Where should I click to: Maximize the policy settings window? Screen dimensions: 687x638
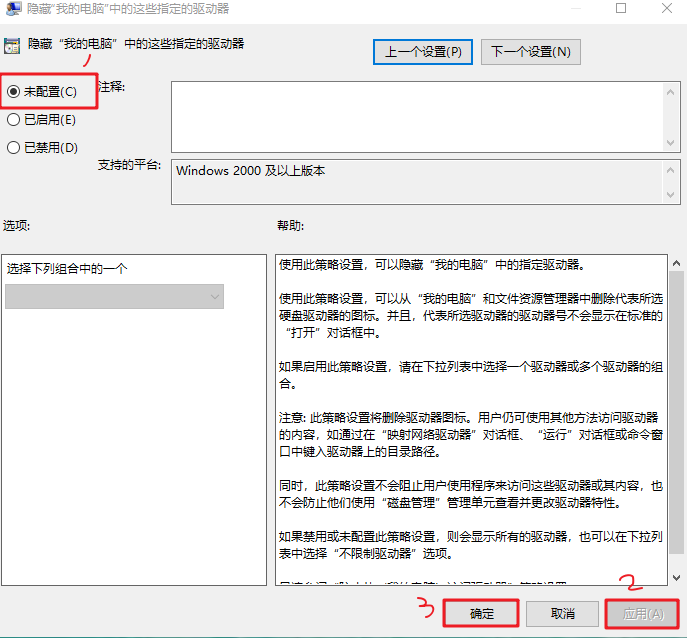(x=621, y=8)
